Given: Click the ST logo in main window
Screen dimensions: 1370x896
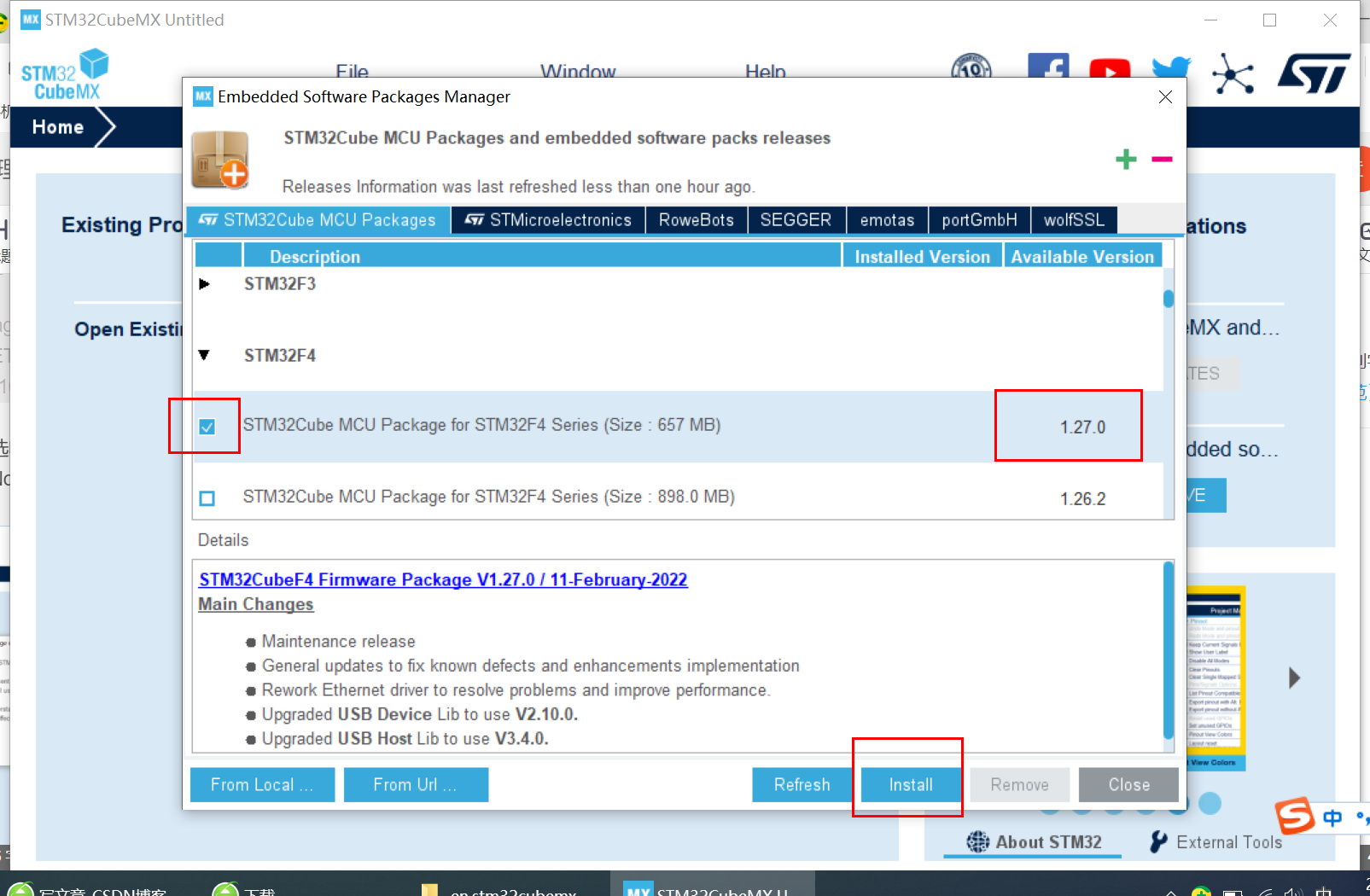Looking at the screenshot, I should pyautogui.click(x=1315, y=73).
